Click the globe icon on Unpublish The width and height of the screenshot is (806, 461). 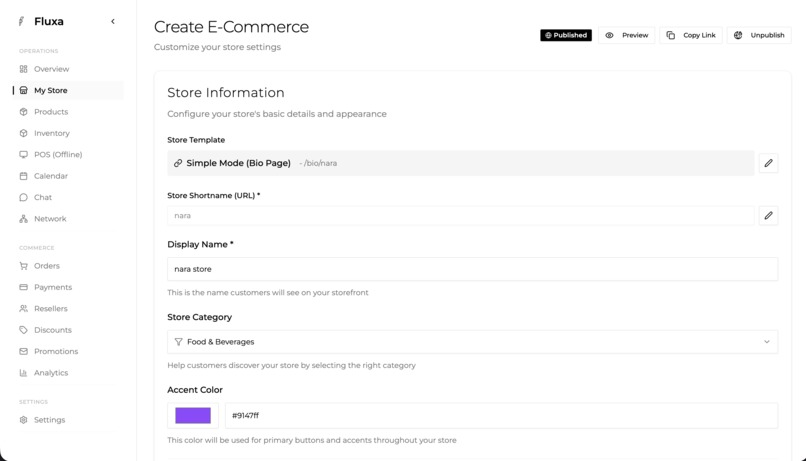[x=738, y=35]
